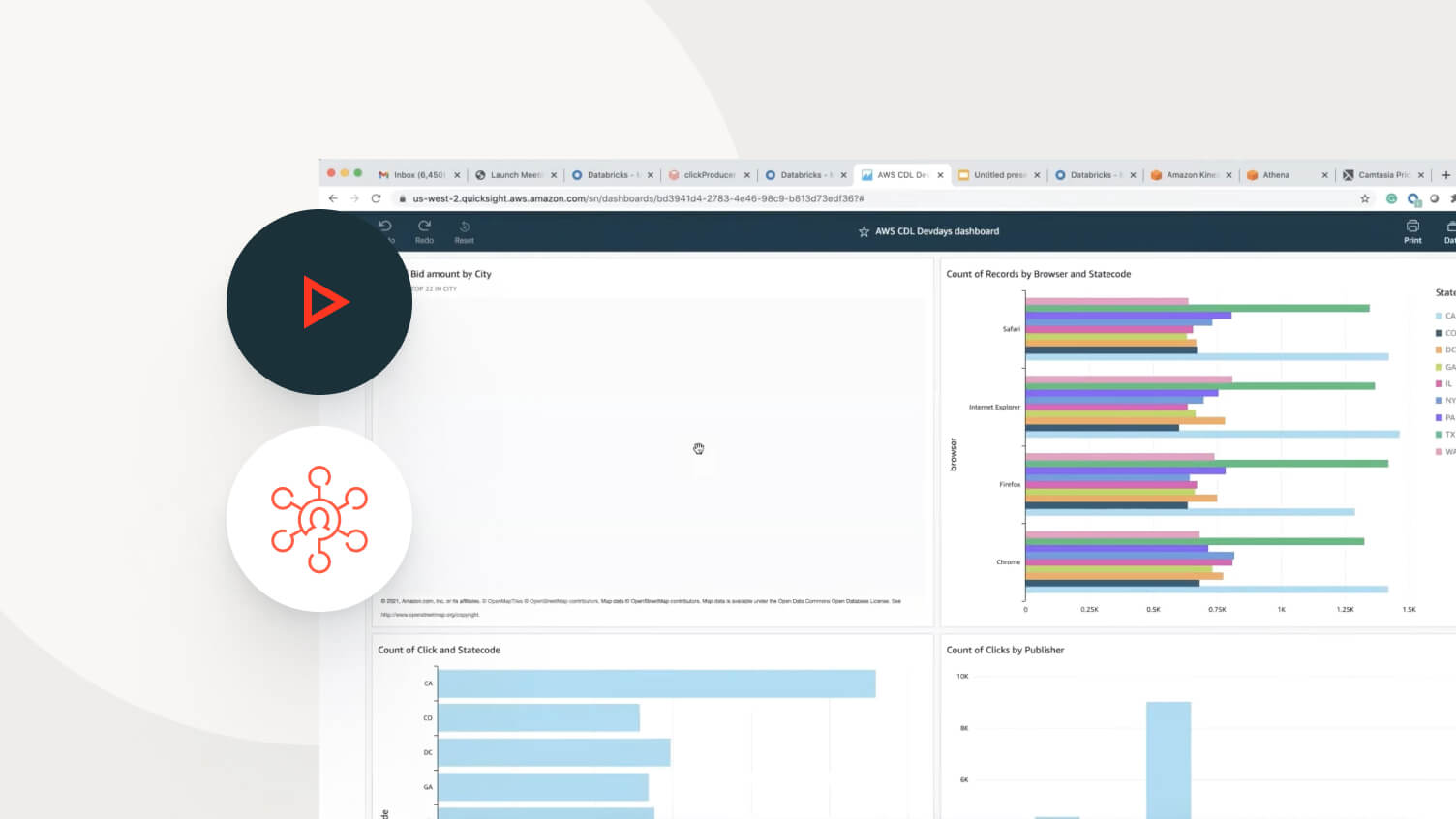Close the clickProducer tab
This screenshot has width=1456, height=819.
747,175
